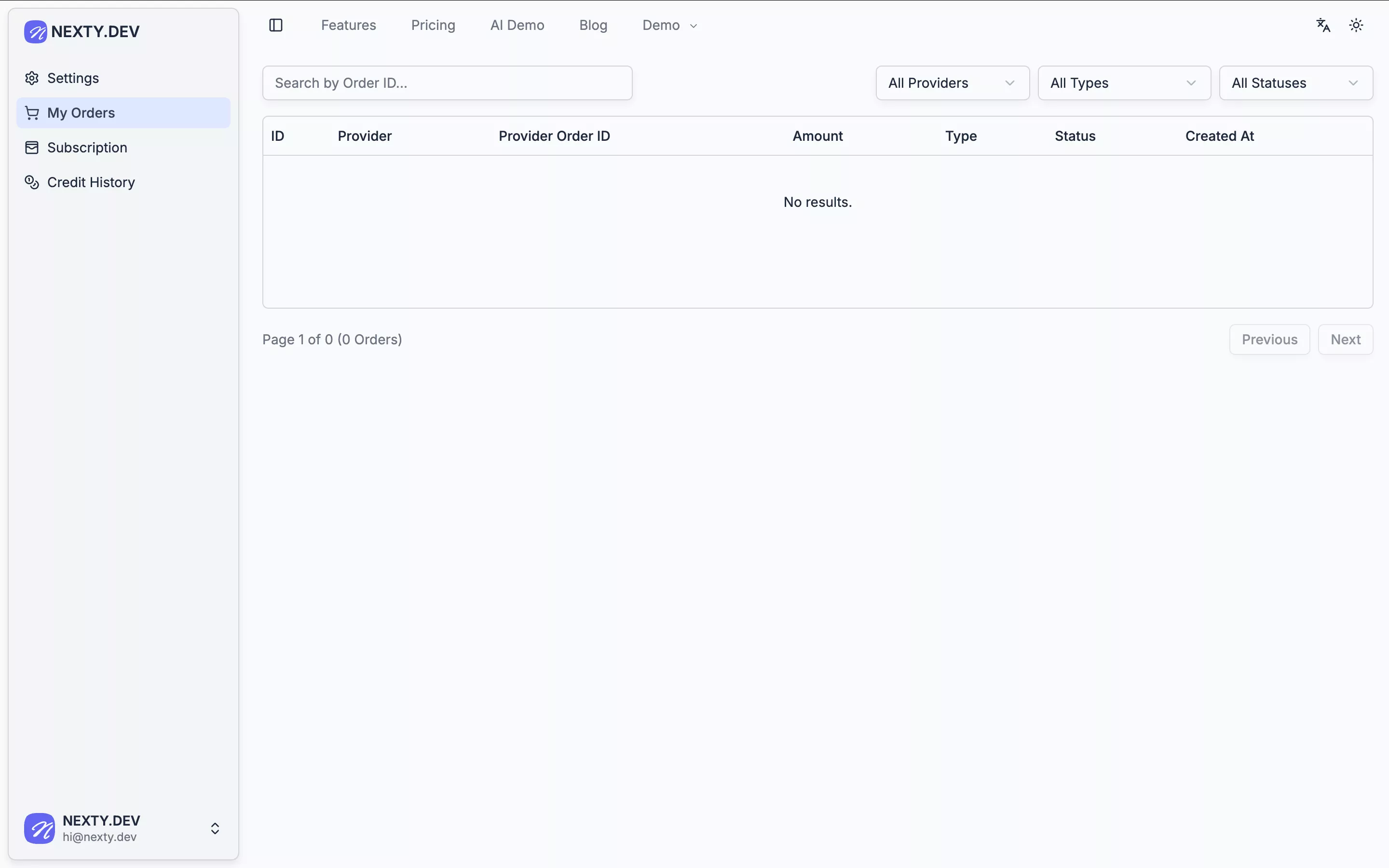The height and width of the screenshot is (868, 1389).
Task: Focus the Search by Order ID field
Action: pos(447,83)
